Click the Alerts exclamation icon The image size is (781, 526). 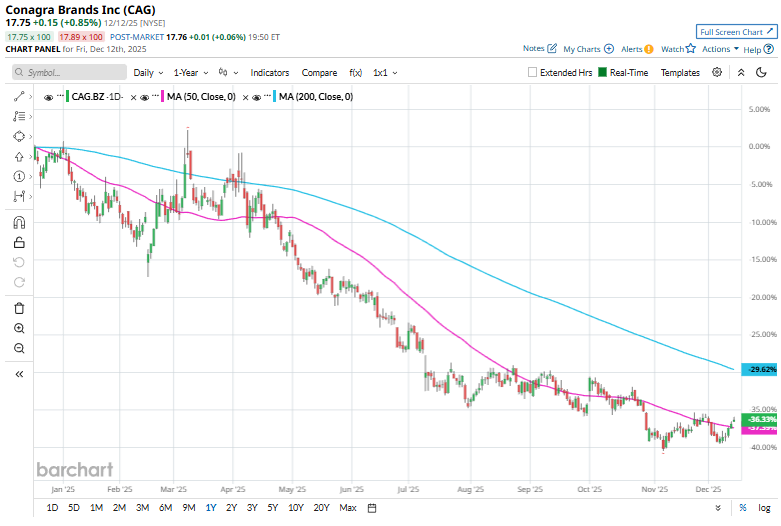[649, 49]
